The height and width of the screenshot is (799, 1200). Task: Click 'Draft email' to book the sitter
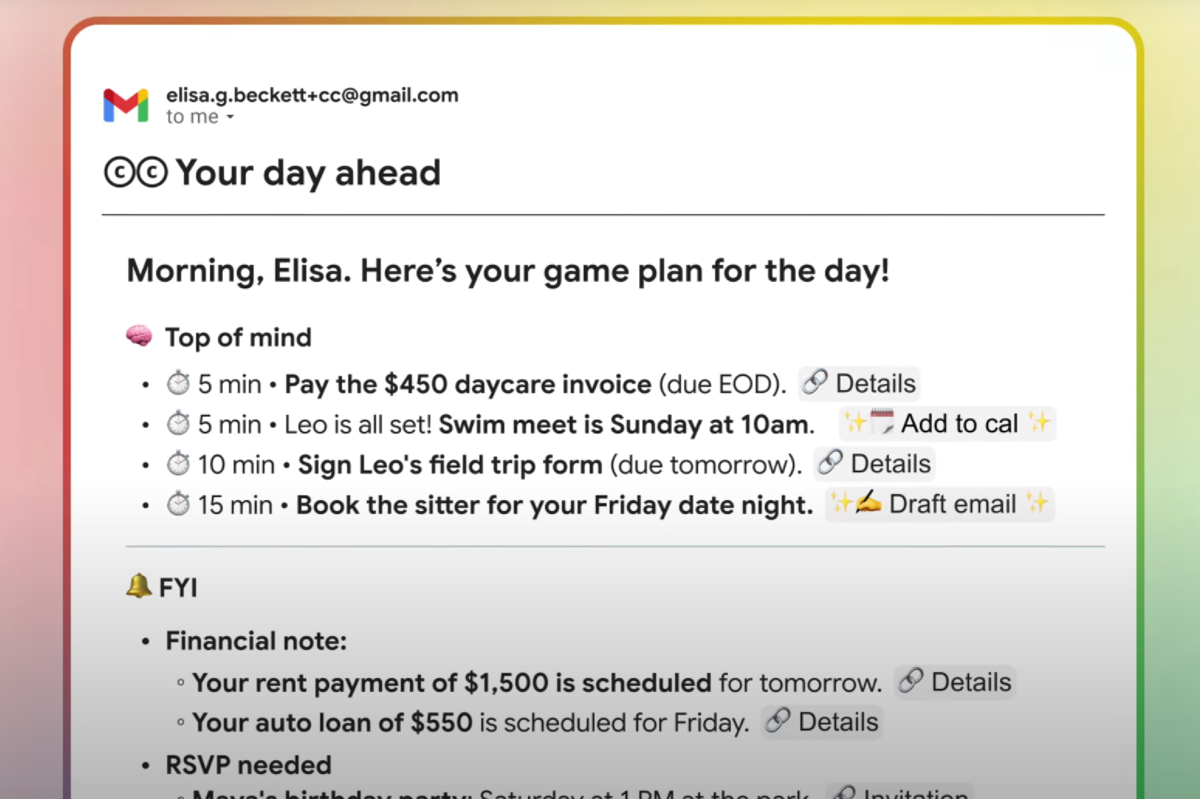click(939, 505)
